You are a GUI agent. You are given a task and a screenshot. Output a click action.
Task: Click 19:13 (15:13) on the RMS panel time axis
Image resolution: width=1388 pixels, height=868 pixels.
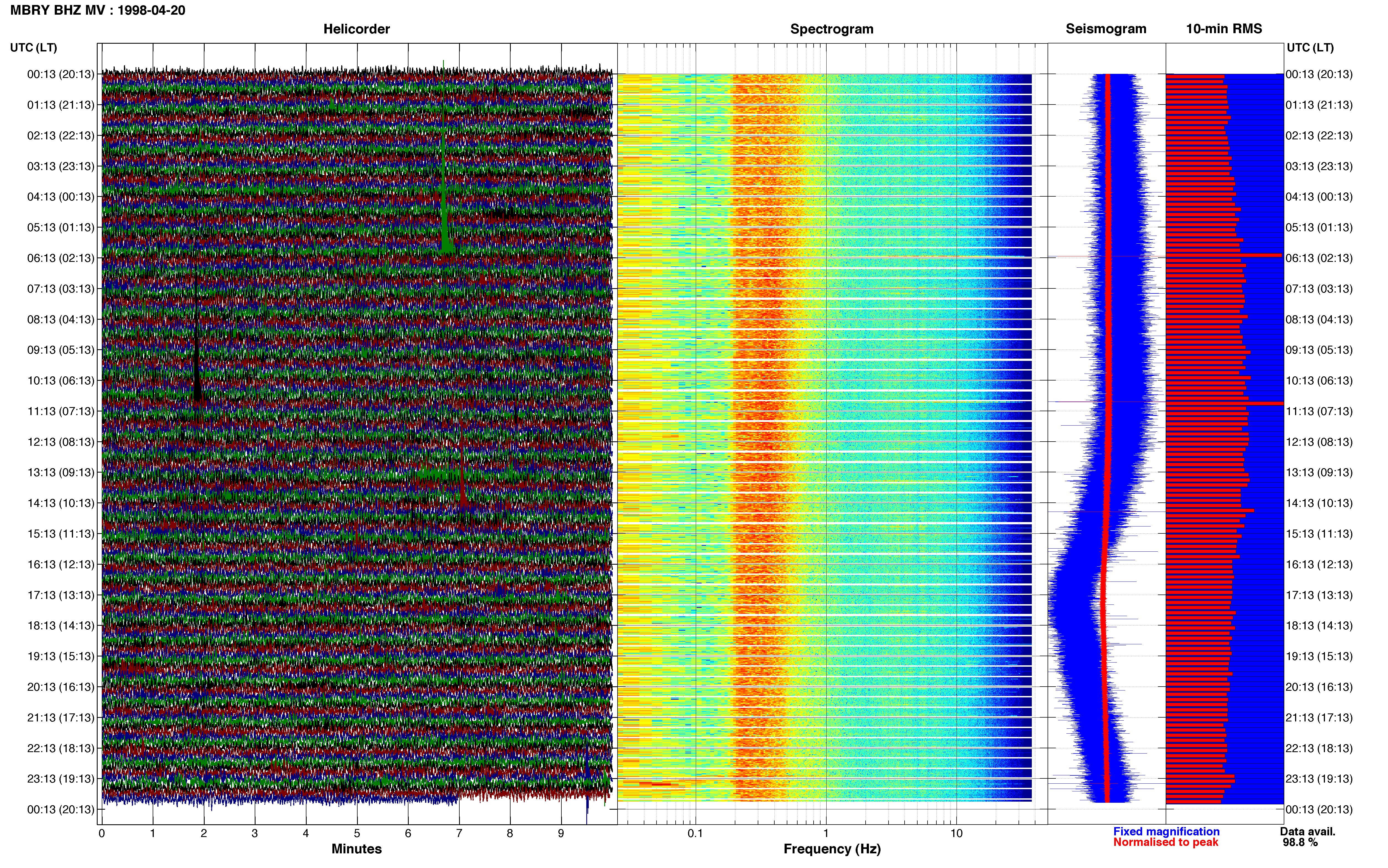point(1319,656)
